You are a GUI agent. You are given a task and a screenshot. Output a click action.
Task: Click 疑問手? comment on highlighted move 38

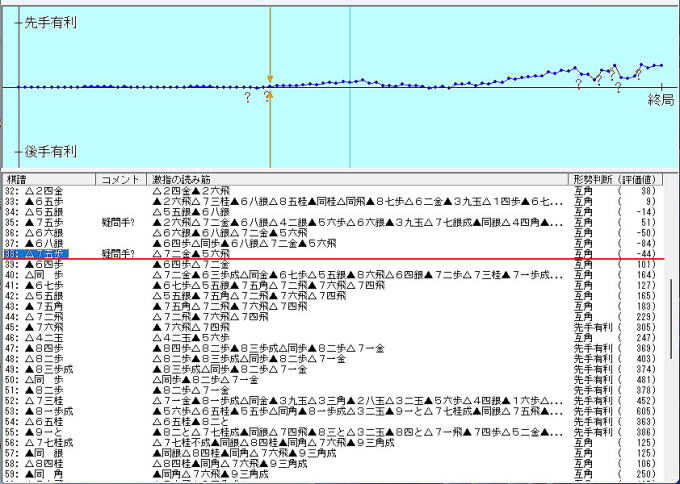pyautogui.click(x=118, y=254)
